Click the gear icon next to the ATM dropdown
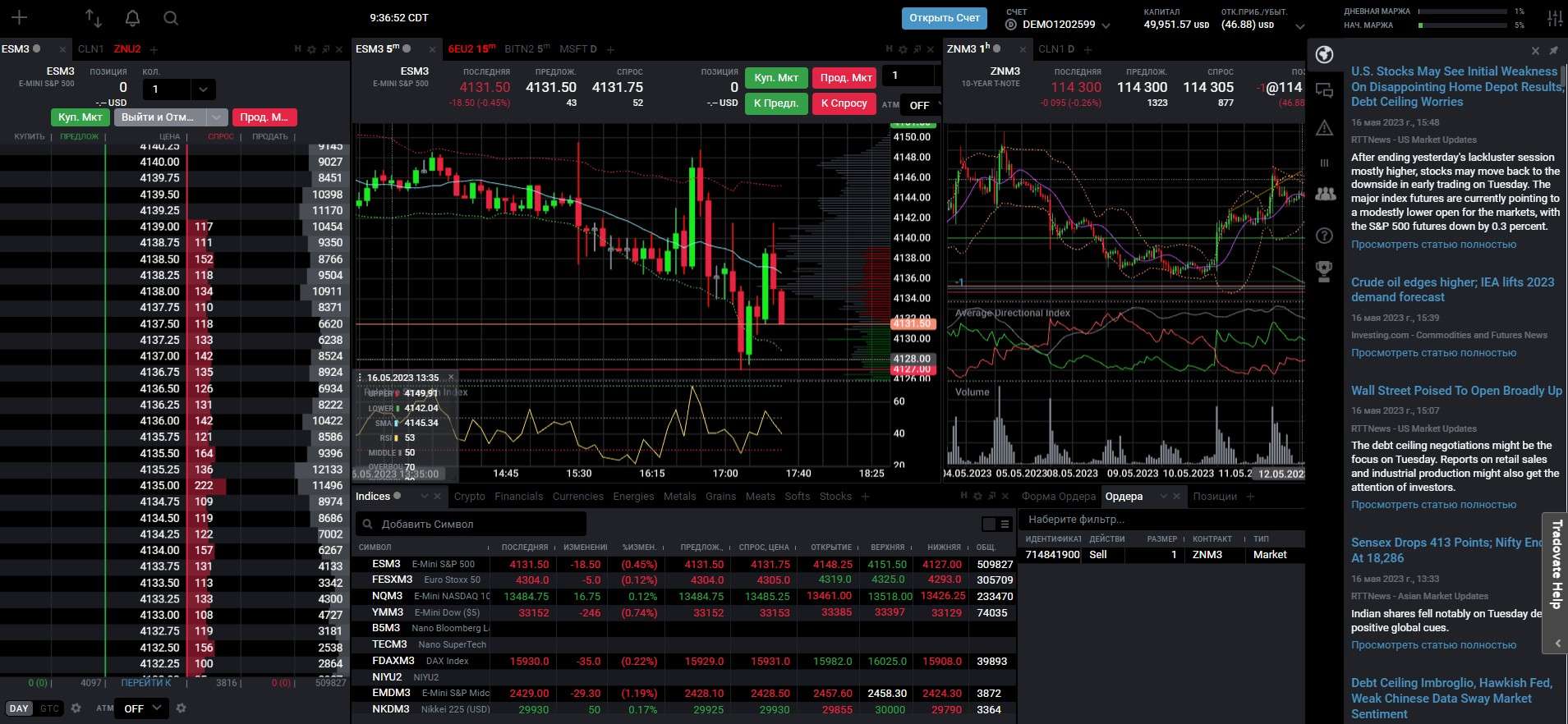Screen dimensions: 1568x724 (x=182, y=708)
